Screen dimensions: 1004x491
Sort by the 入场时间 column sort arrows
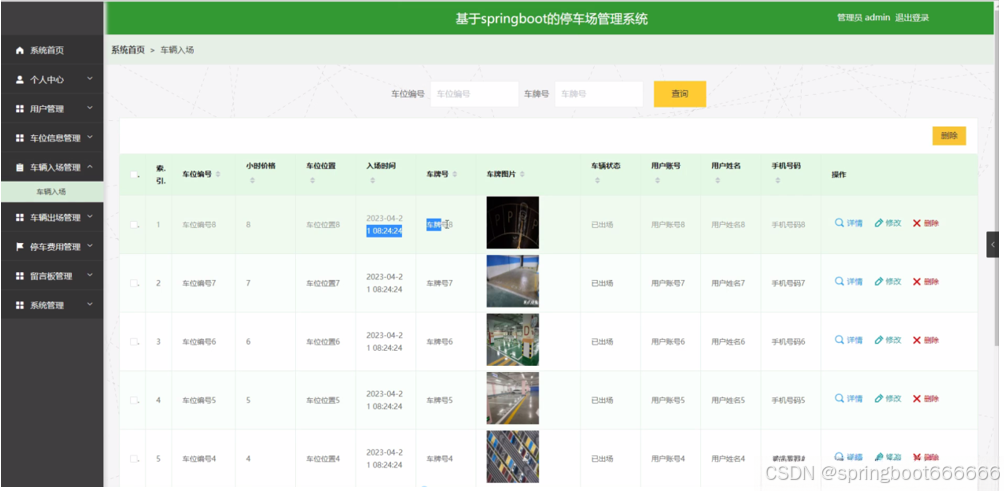point(372,181)
